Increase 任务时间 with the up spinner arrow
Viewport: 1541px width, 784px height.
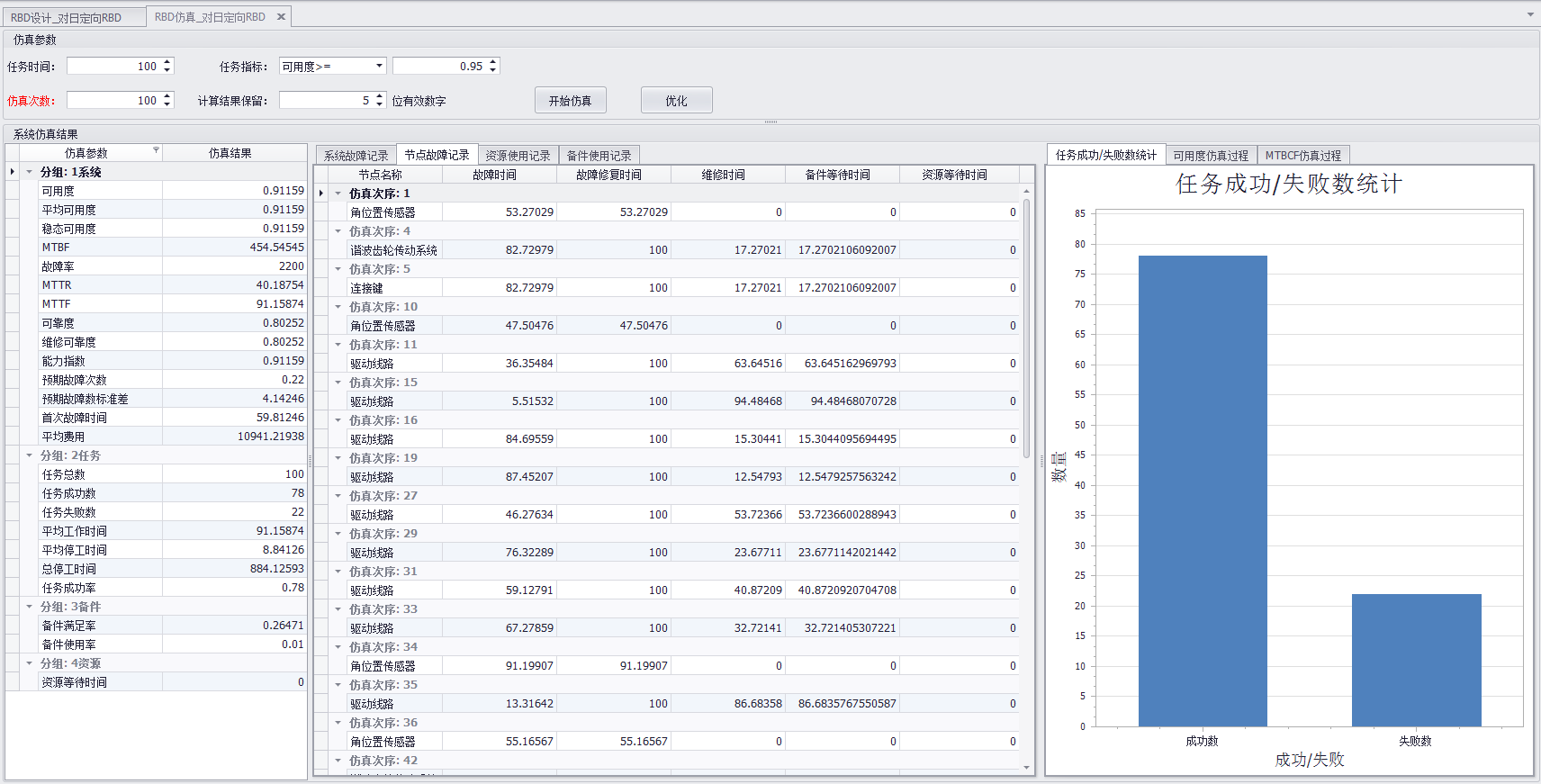pos(167,62)
